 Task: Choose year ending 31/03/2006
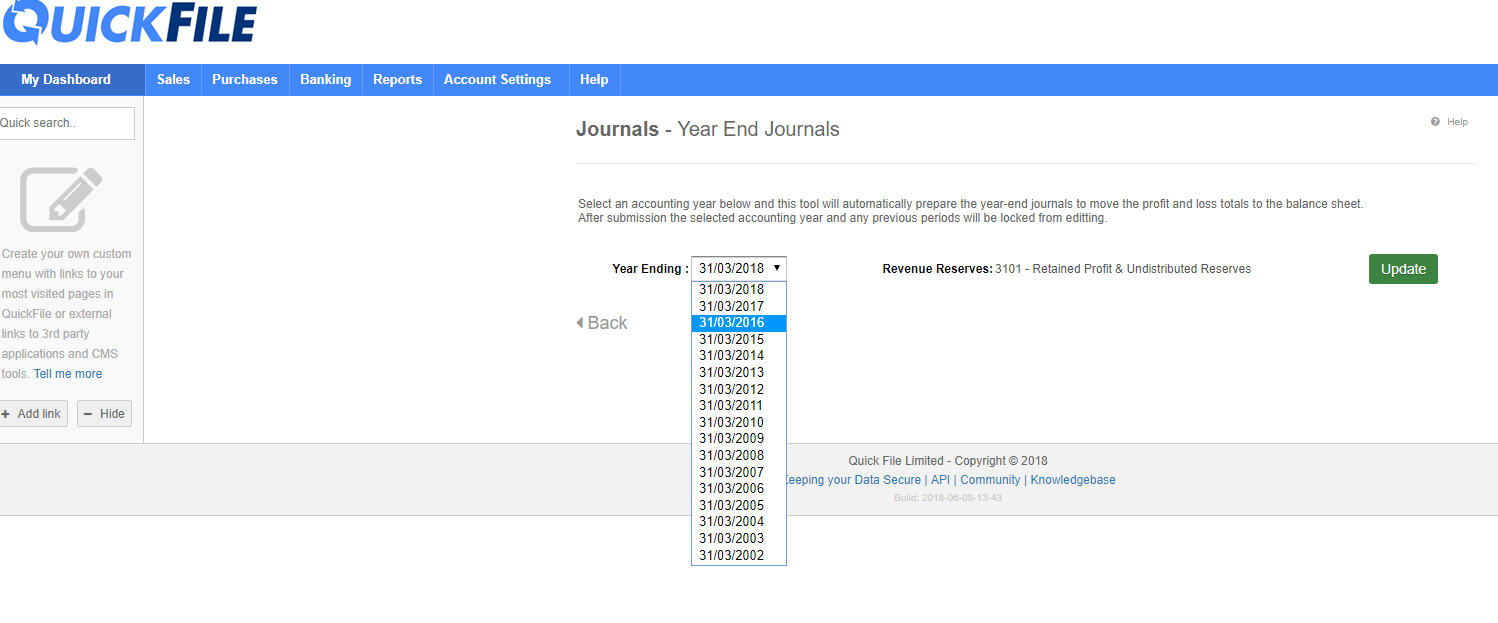[x=739, y=489]
